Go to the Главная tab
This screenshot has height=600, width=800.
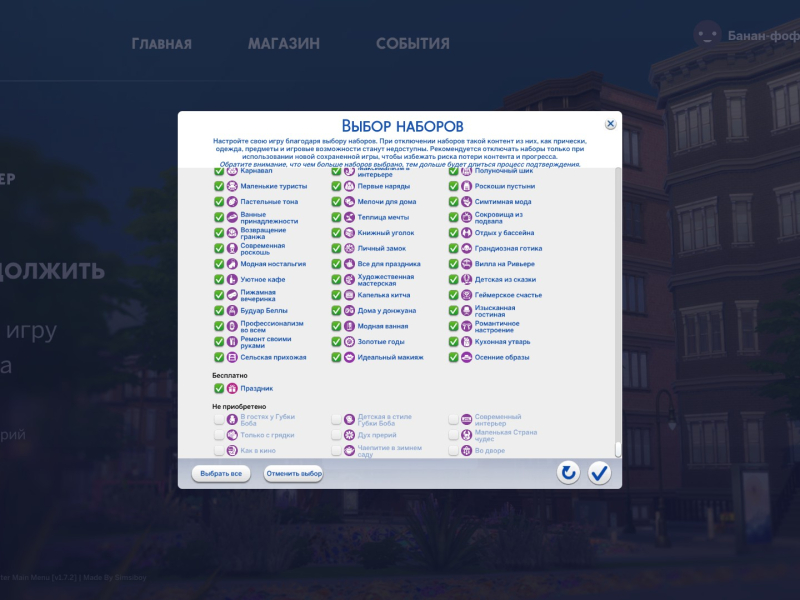(x=162, y=44)
